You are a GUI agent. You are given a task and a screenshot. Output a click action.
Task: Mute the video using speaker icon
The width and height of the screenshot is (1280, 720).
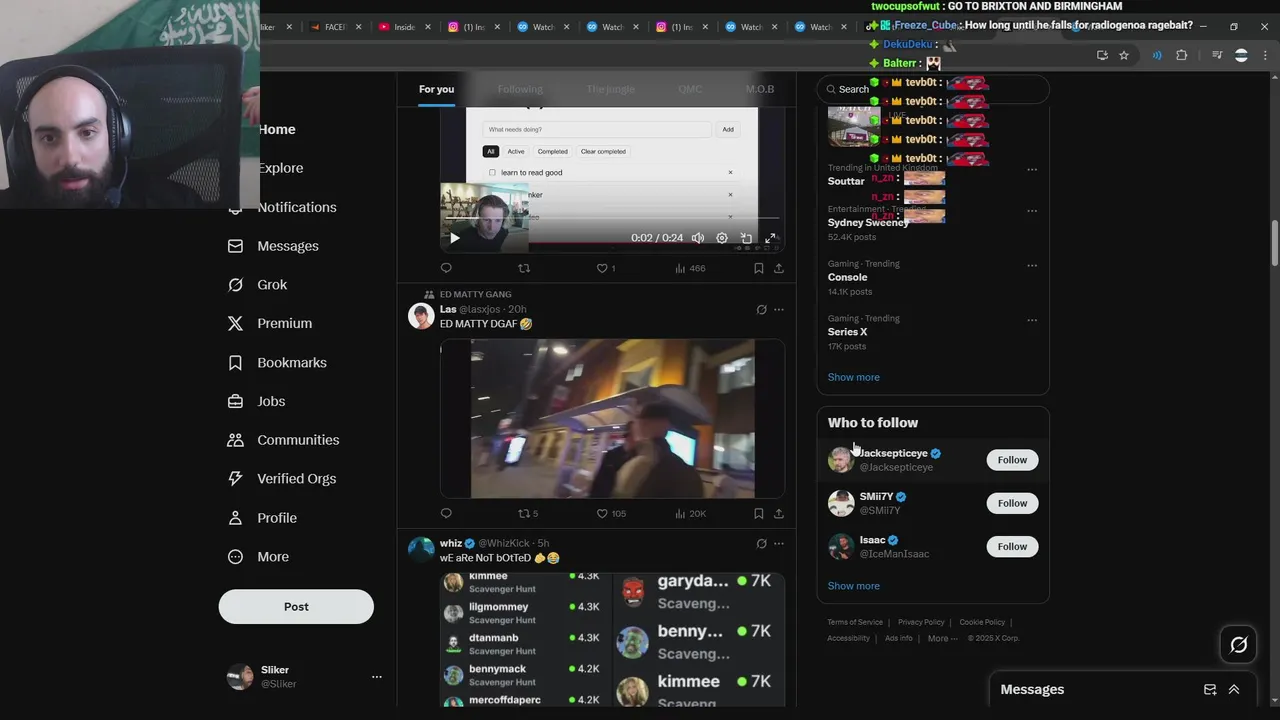[x=697, y=238]
